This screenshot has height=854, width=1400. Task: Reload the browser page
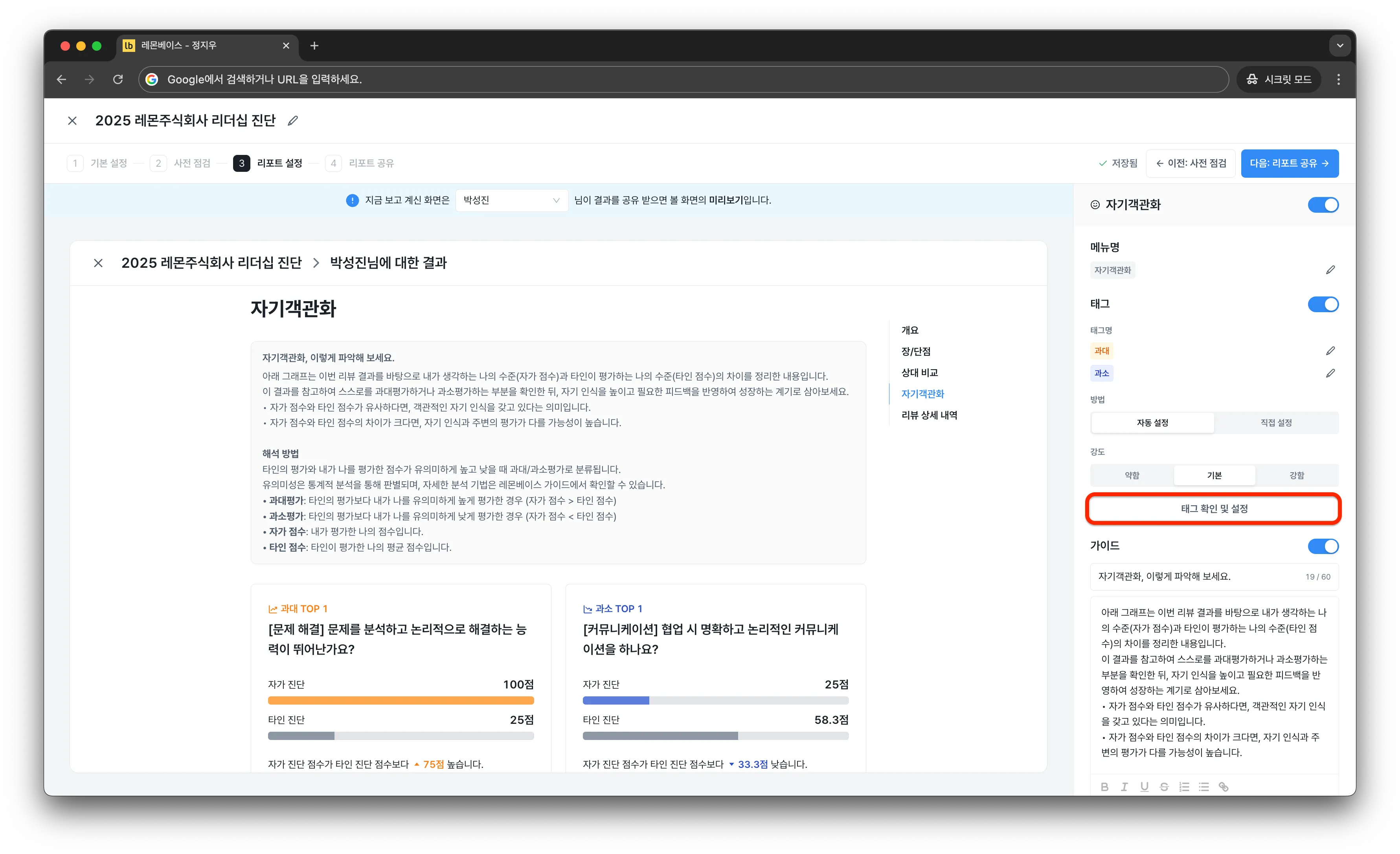tap(118, 79)
